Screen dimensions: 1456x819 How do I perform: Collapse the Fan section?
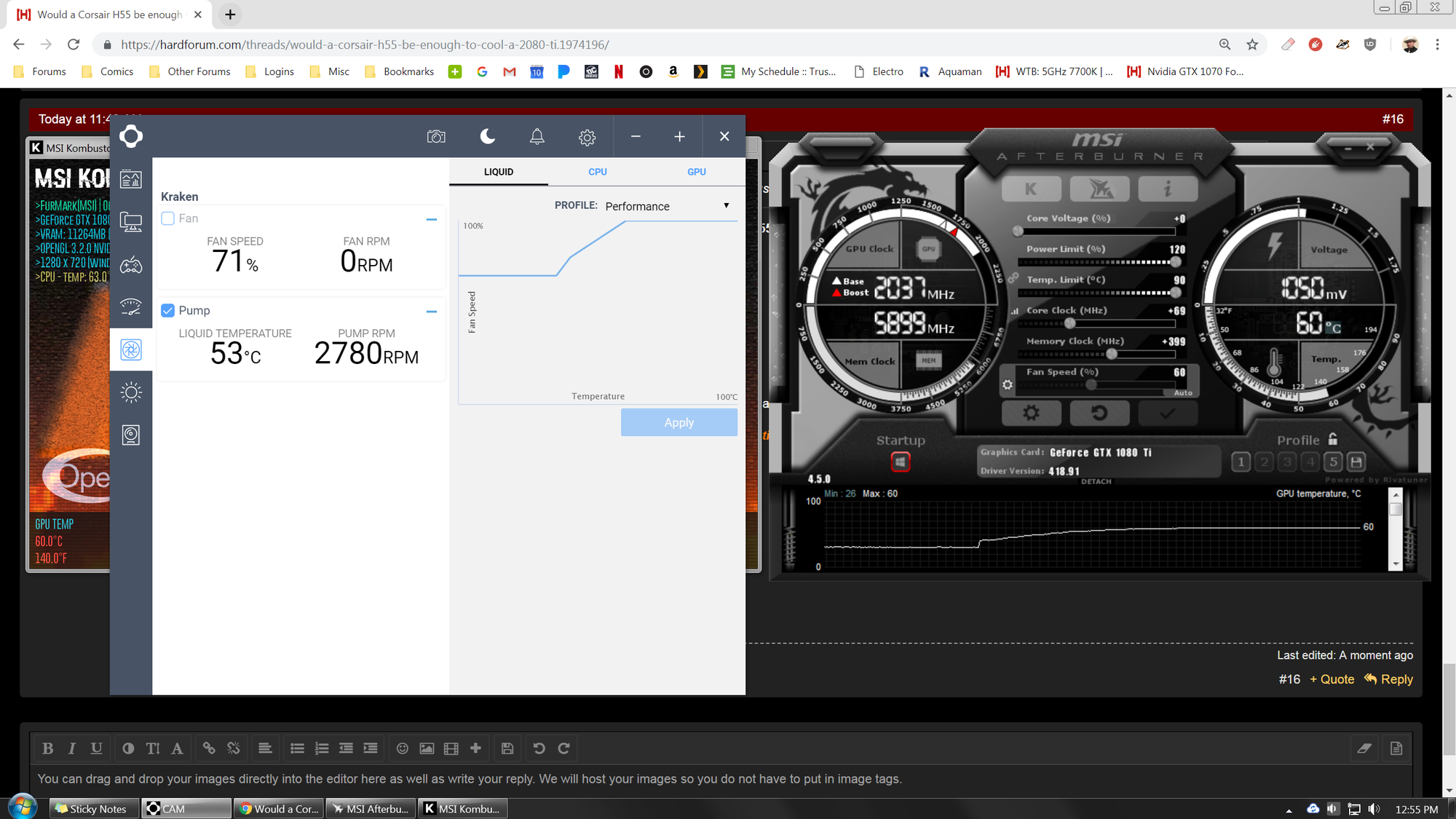tap(432, 219)
